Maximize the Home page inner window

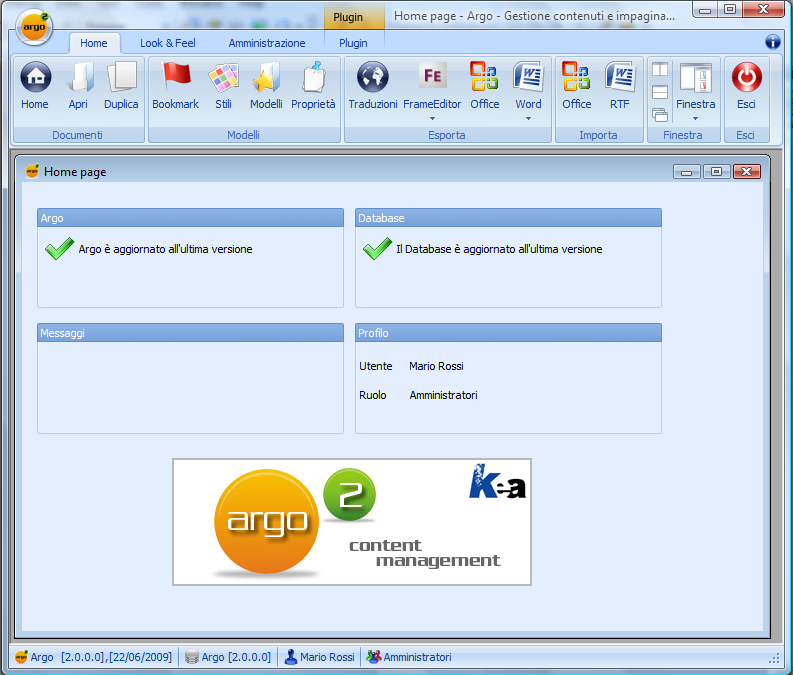(x=716, y=172)
